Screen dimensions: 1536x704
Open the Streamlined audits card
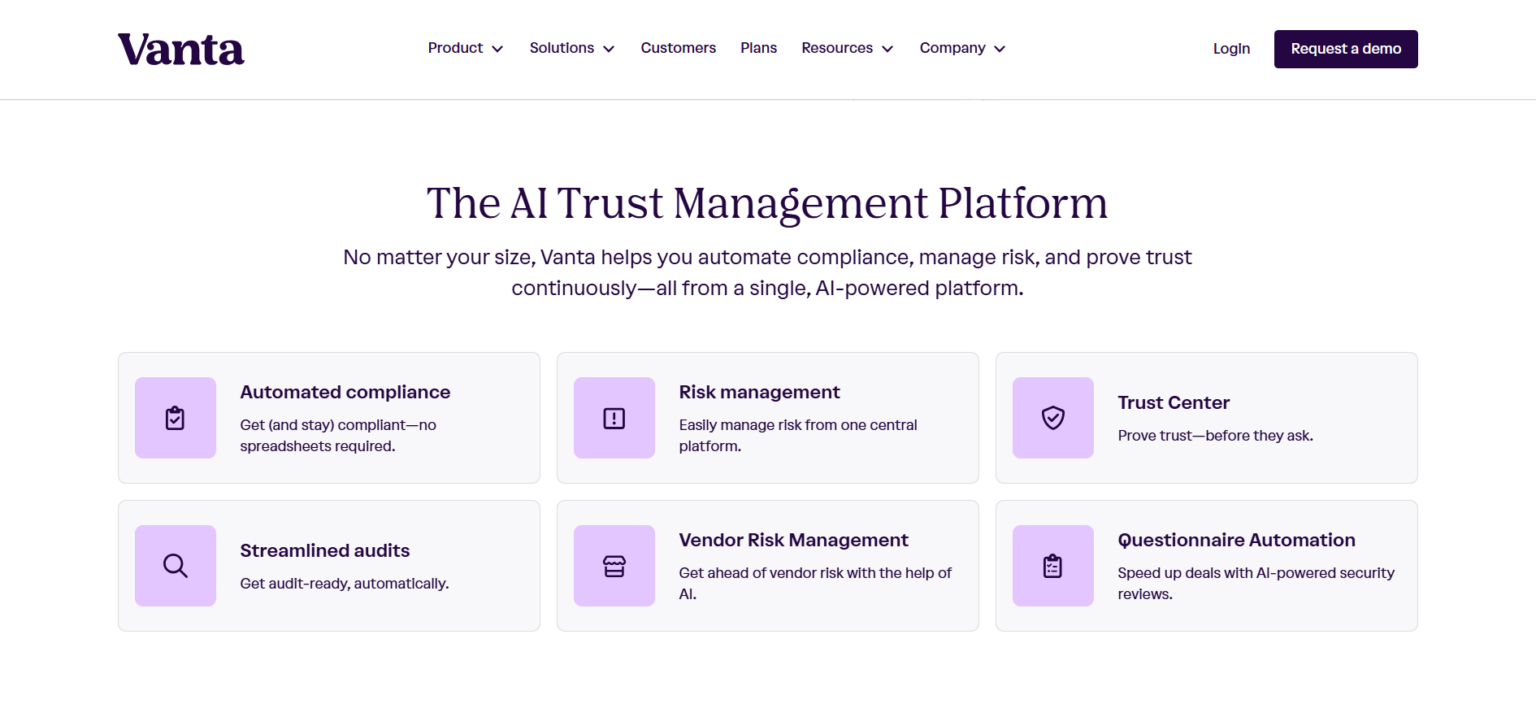pyautogui.click(x=328, y=566)
